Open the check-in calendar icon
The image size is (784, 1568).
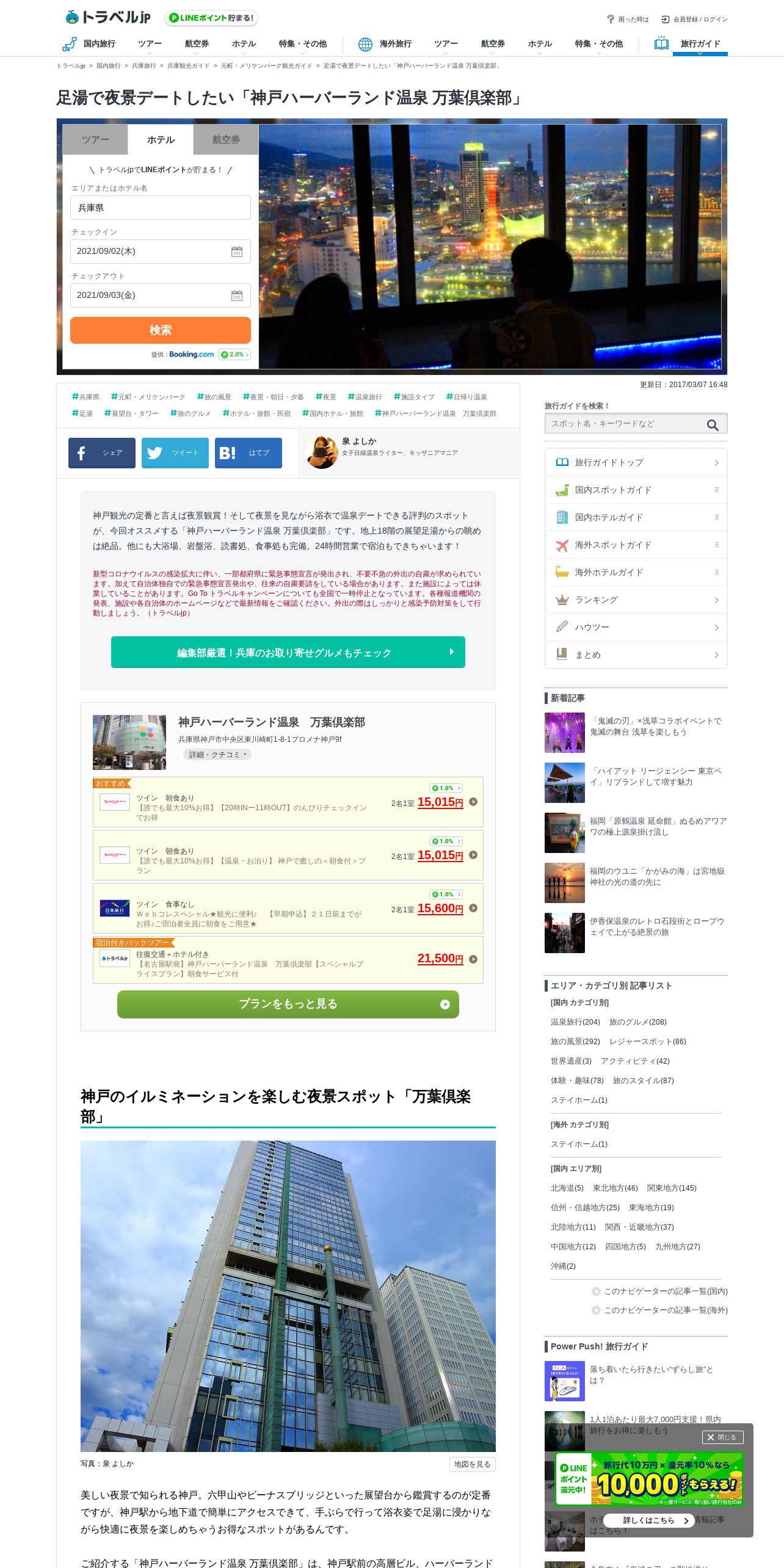(x=237, y=252)
